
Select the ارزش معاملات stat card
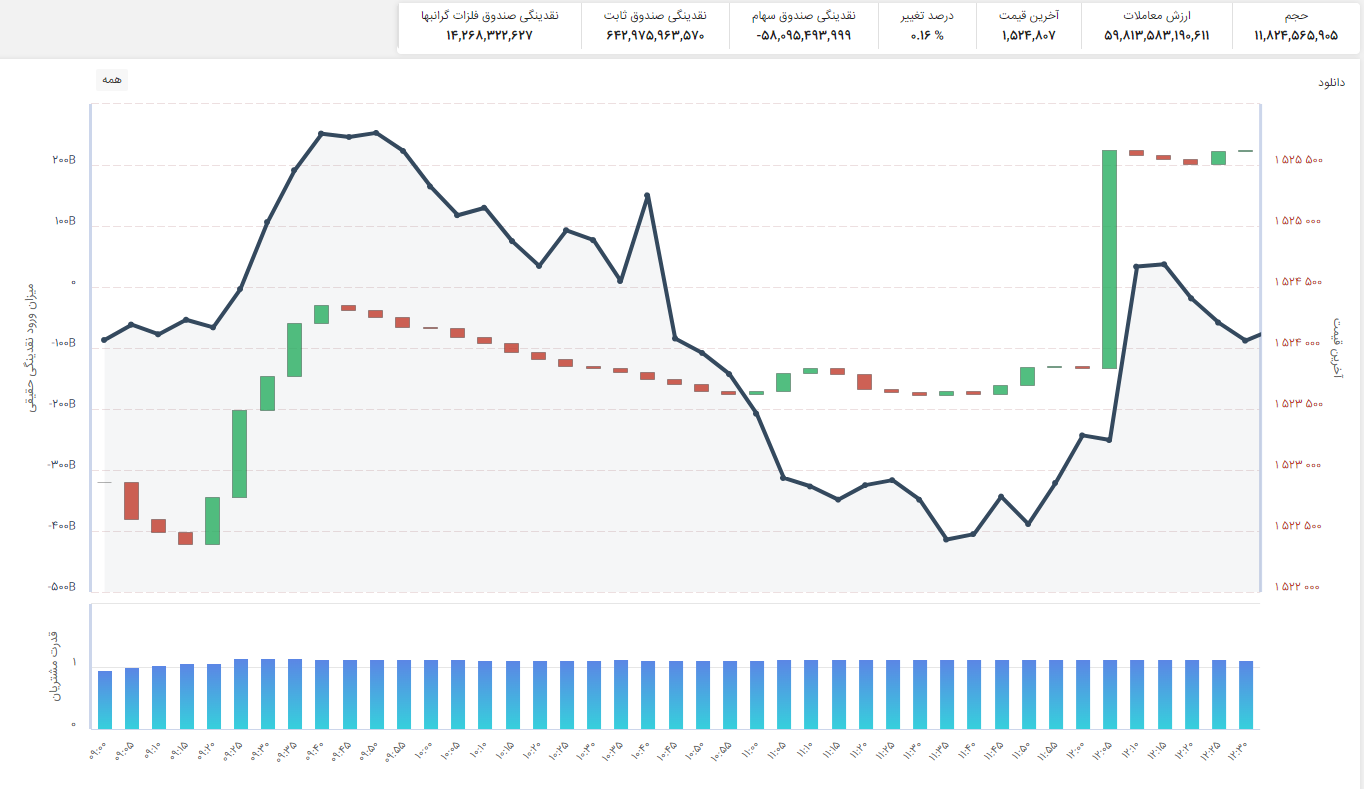[1157, 26]
